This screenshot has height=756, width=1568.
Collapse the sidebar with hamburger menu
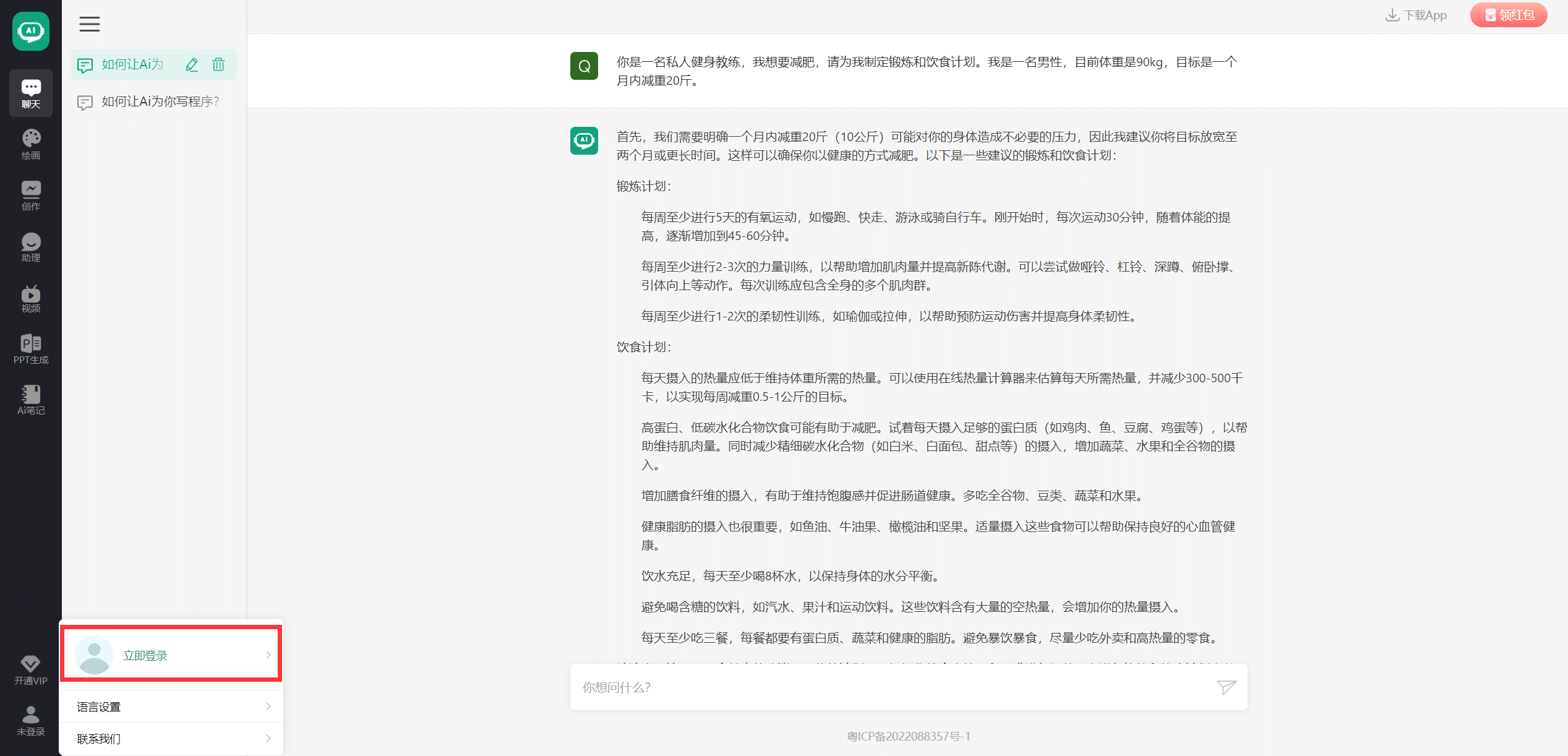click(89, 24)
